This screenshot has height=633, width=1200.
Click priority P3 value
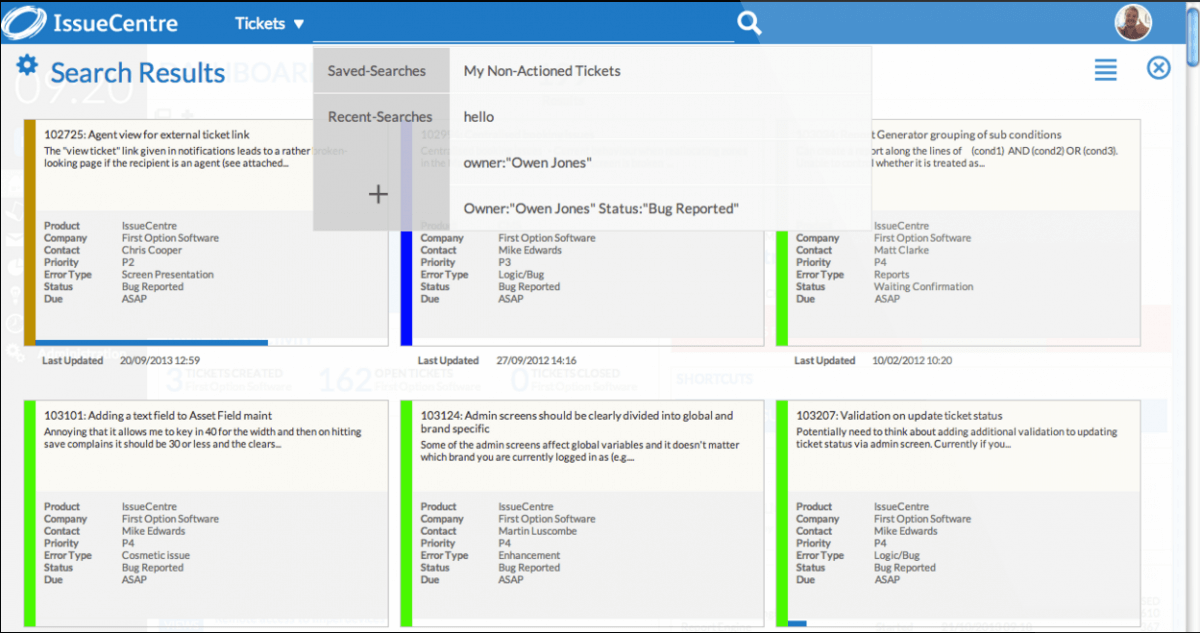tap(504, 262)
